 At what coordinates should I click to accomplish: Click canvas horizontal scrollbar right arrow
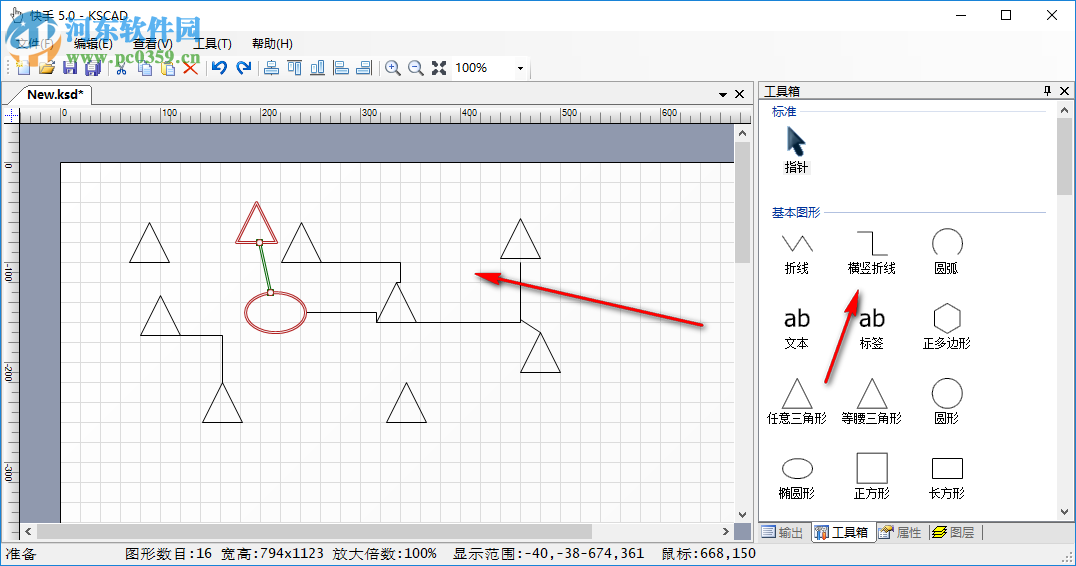726,532
